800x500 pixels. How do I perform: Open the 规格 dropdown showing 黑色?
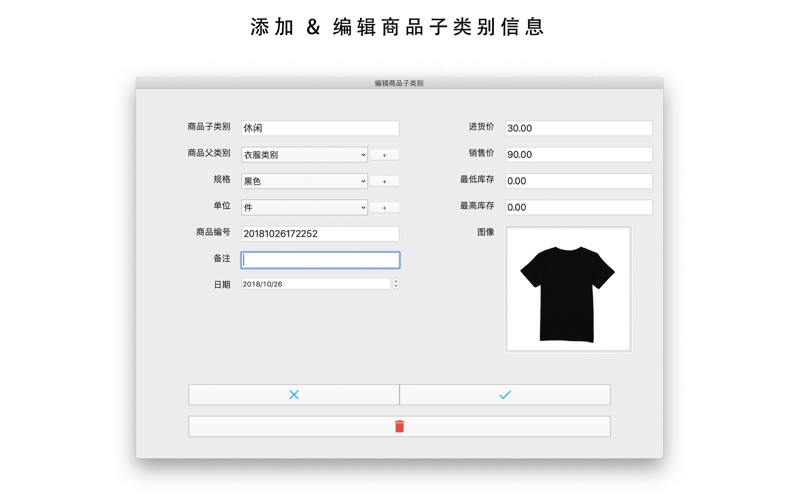(x=304, y=181)
